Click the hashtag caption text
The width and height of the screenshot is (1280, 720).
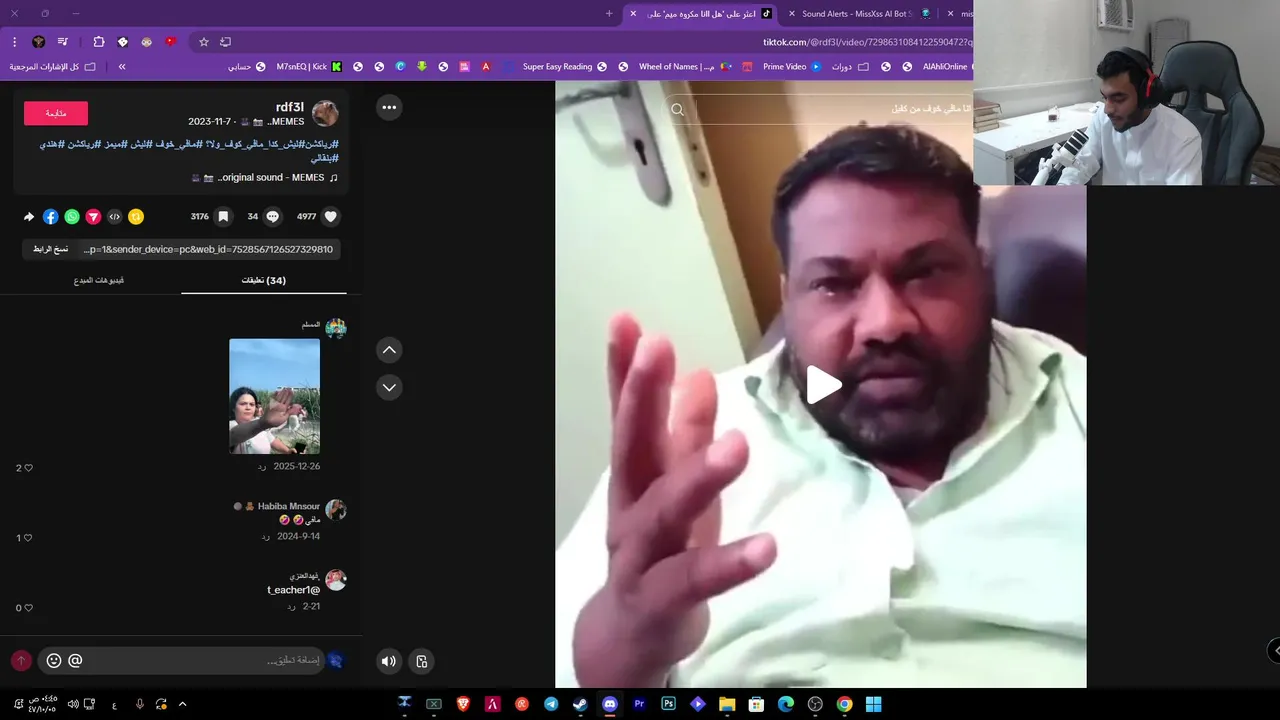click(x=189, y=151)
